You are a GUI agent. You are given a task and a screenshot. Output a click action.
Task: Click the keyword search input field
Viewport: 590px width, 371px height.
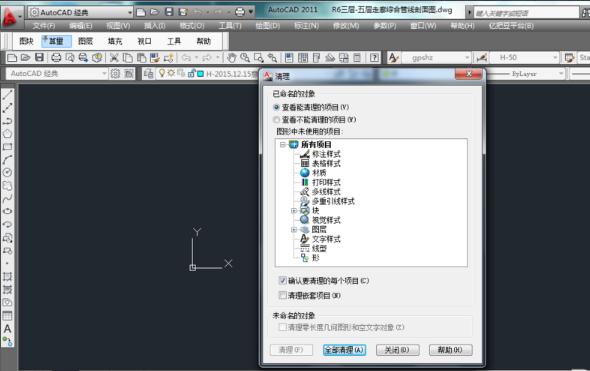[x=526, y=13]
